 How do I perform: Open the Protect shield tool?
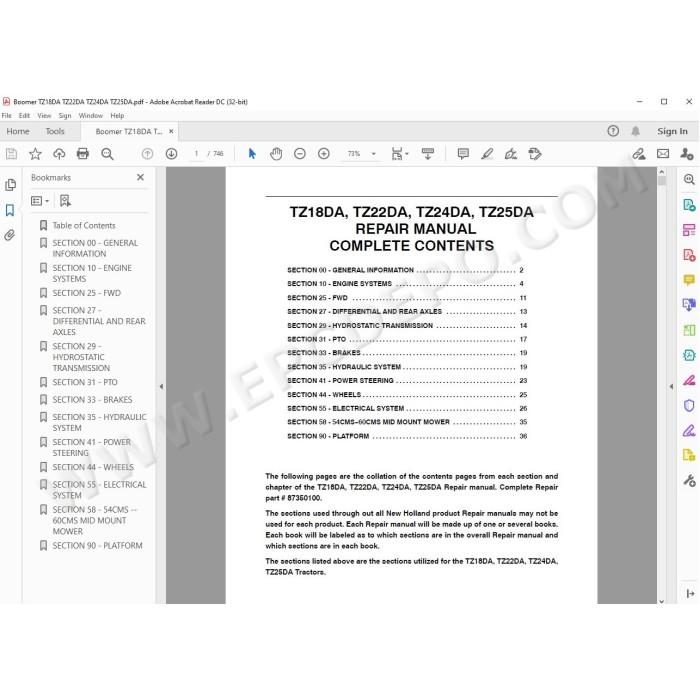pyautogui.click(x=689, y=405)
